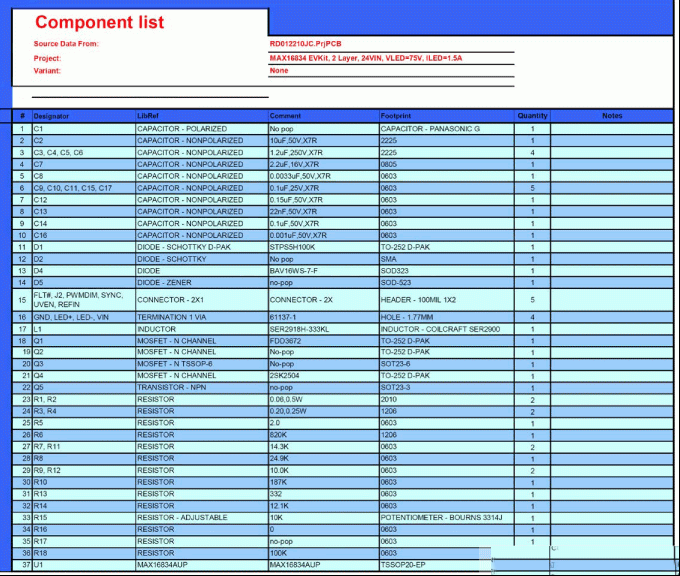Select comment '0.0033uF,50V,X7R'

tap(324, 176)
